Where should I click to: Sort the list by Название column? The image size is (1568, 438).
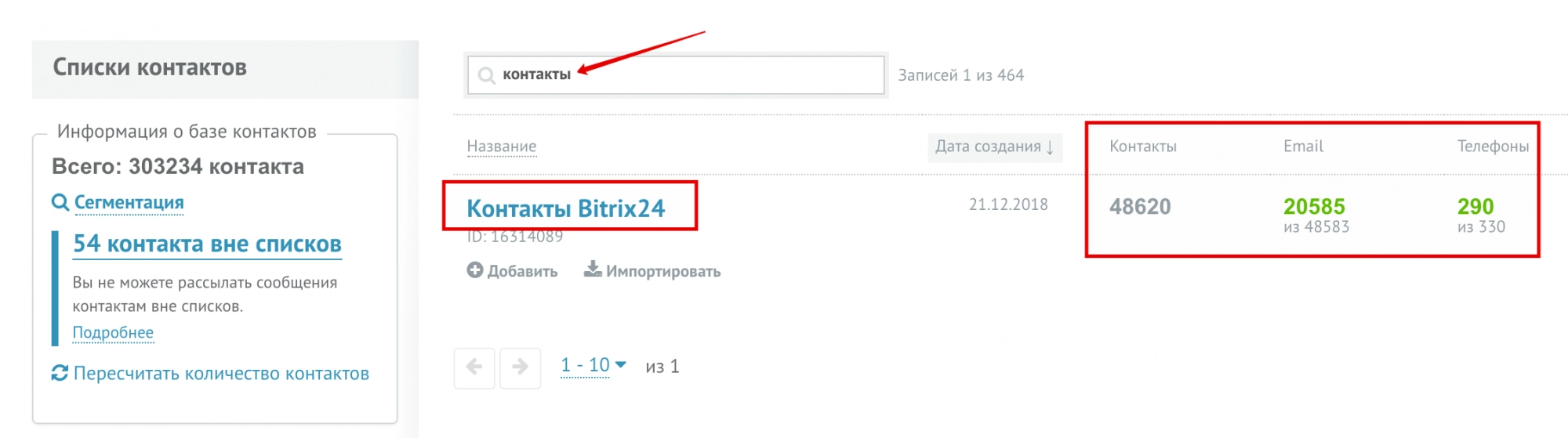502,147
